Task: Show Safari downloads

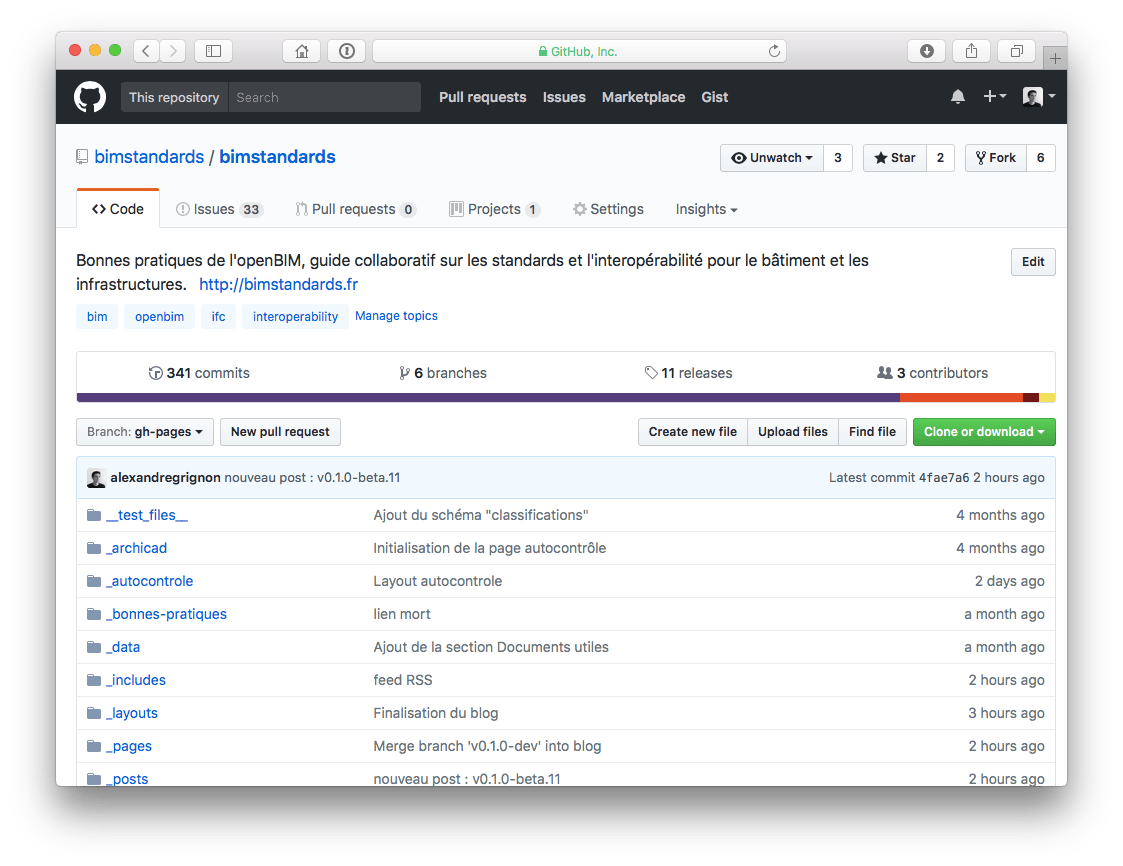Action: point(927,51)
